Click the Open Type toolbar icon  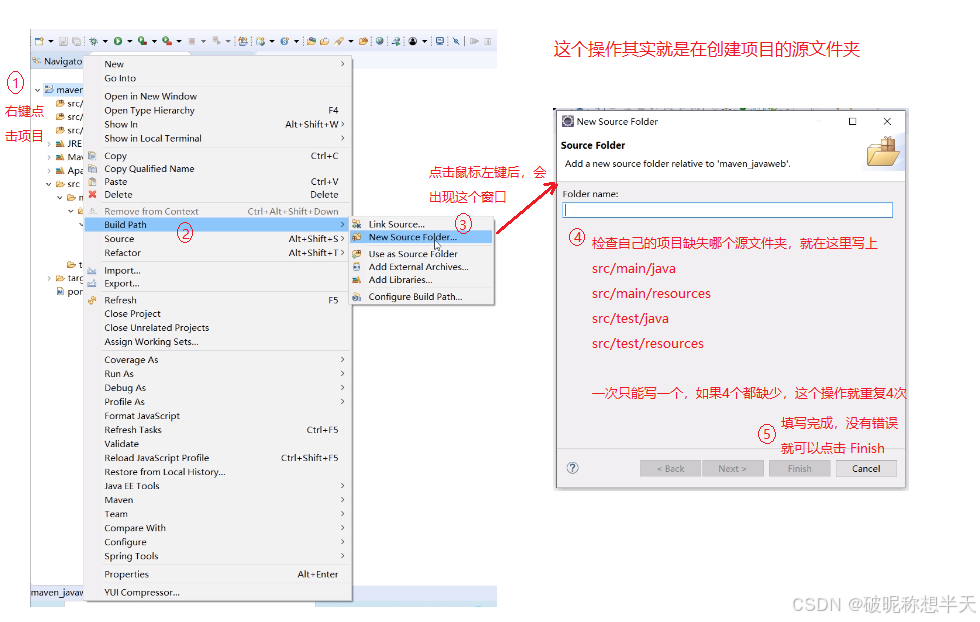click(x=311, y=41)
